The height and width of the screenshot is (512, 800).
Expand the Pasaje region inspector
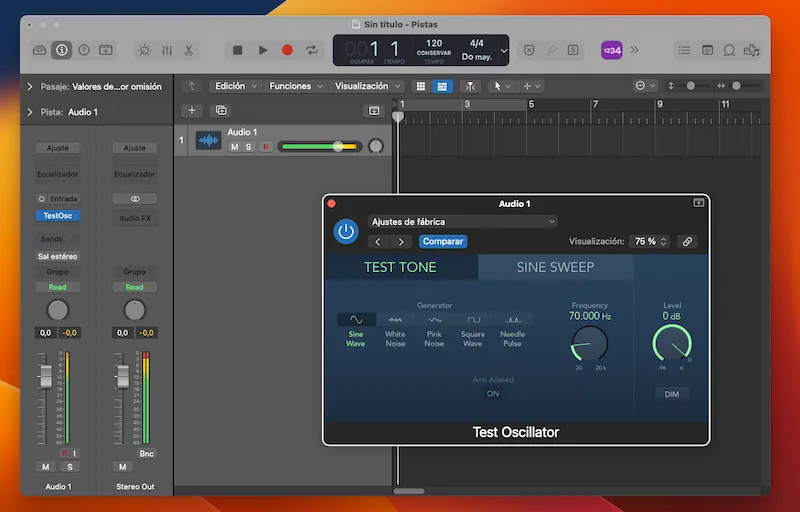click(30, 87)
